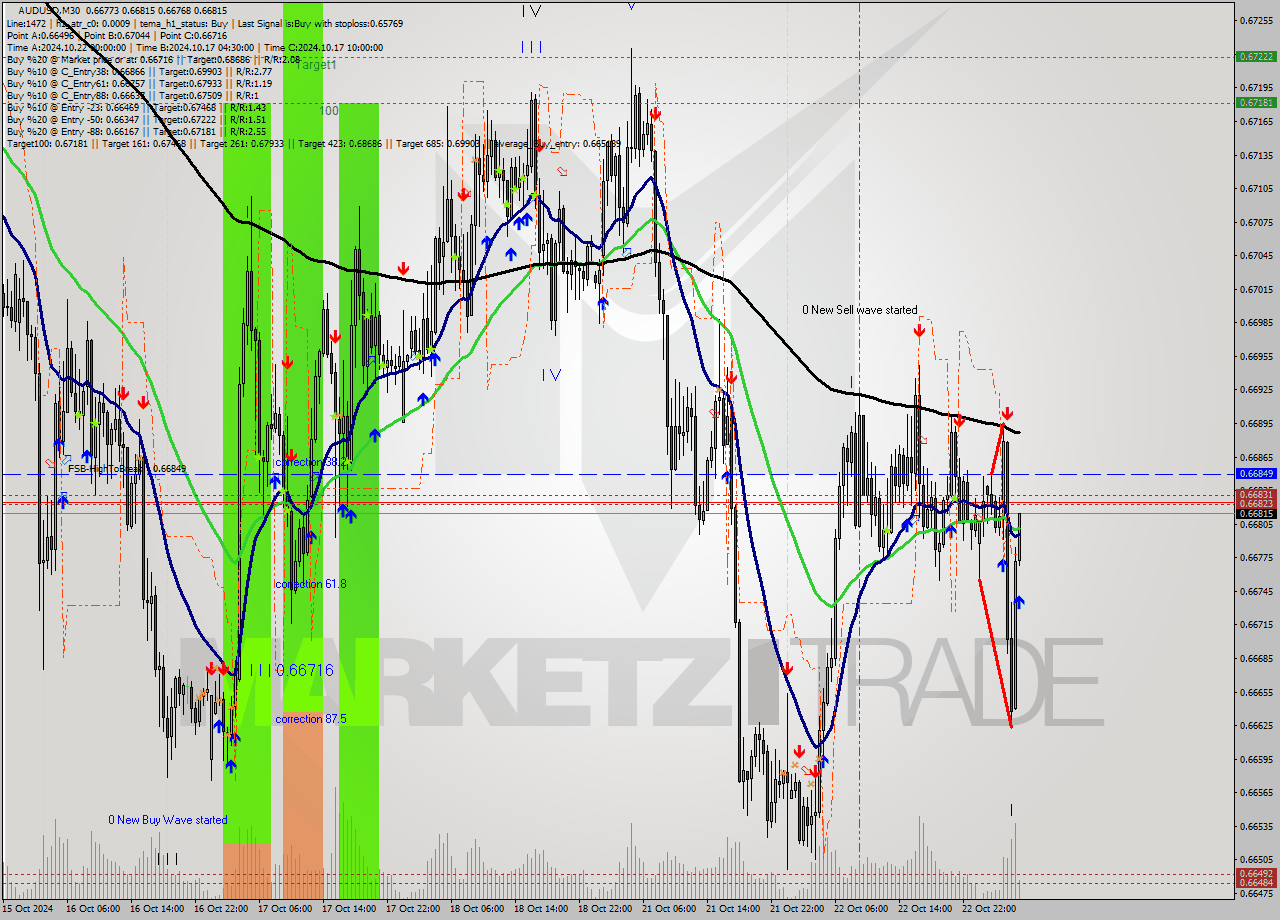1280x920 pixels.
Task: Click the blue 0.66849 price tag
Action: tap(1256, 474)
